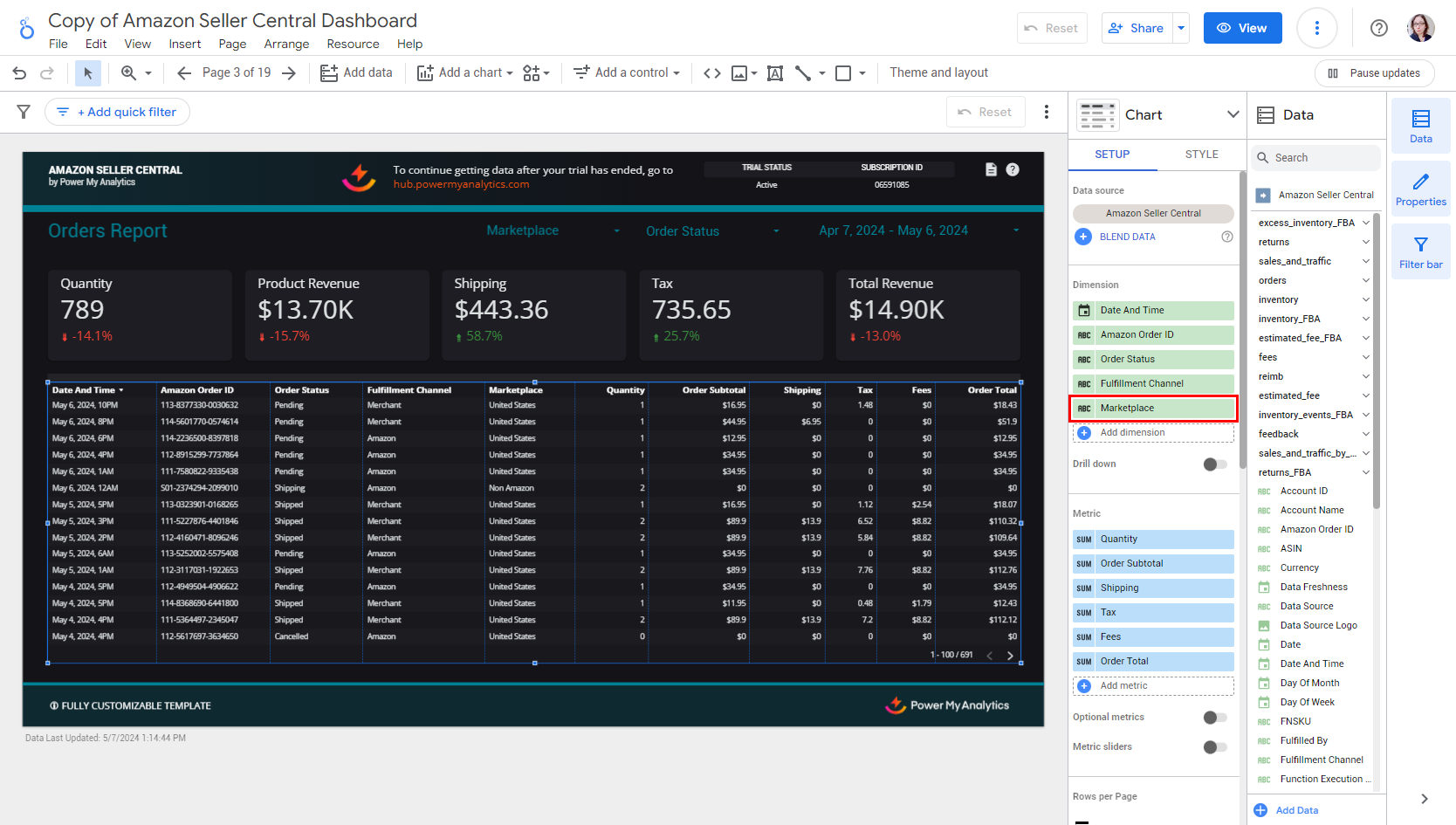The image size is (1456, 825).
Task: Click the blue View button
Action: [x=1242, y=28]
